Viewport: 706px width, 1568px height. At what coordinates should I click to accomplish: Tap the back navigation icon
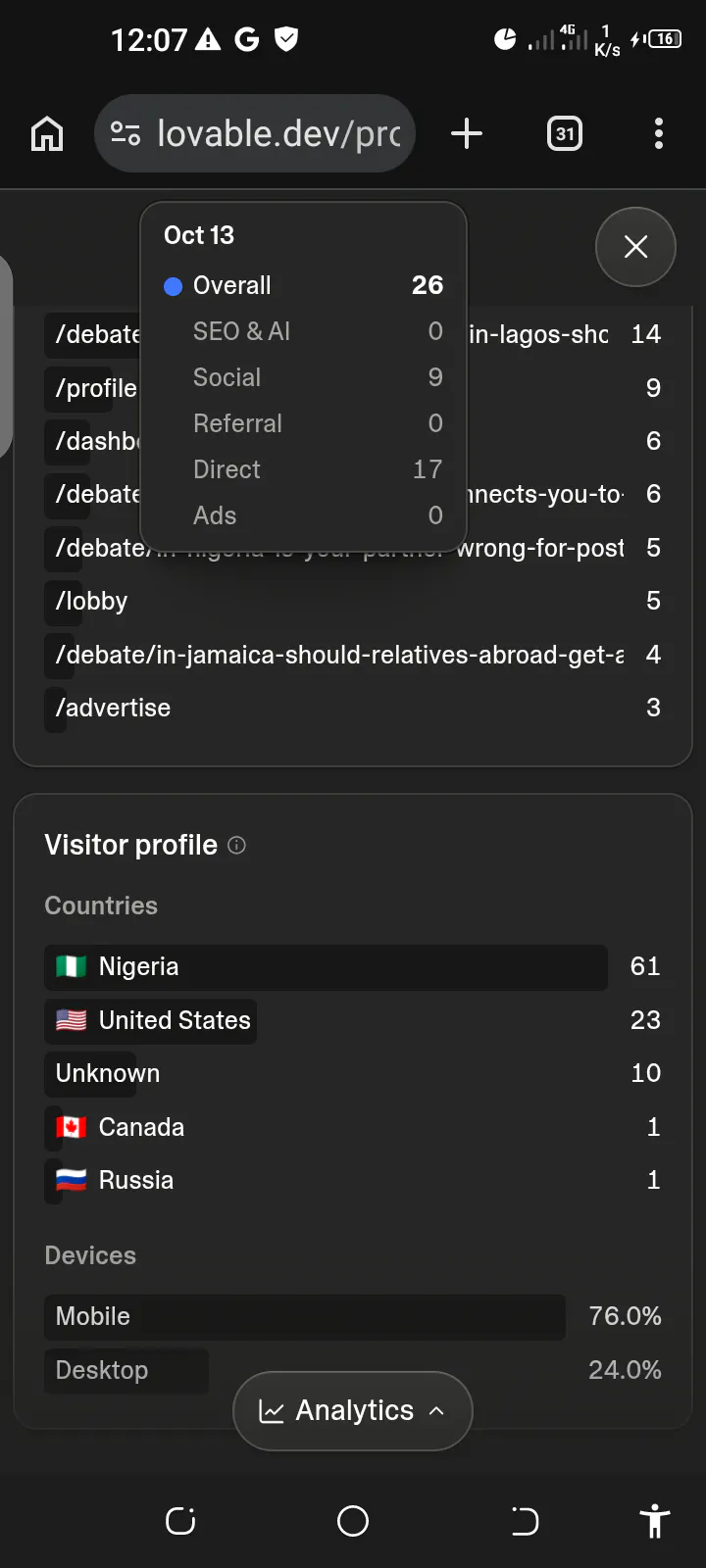pyautogui.click(x=525, y=1521)
